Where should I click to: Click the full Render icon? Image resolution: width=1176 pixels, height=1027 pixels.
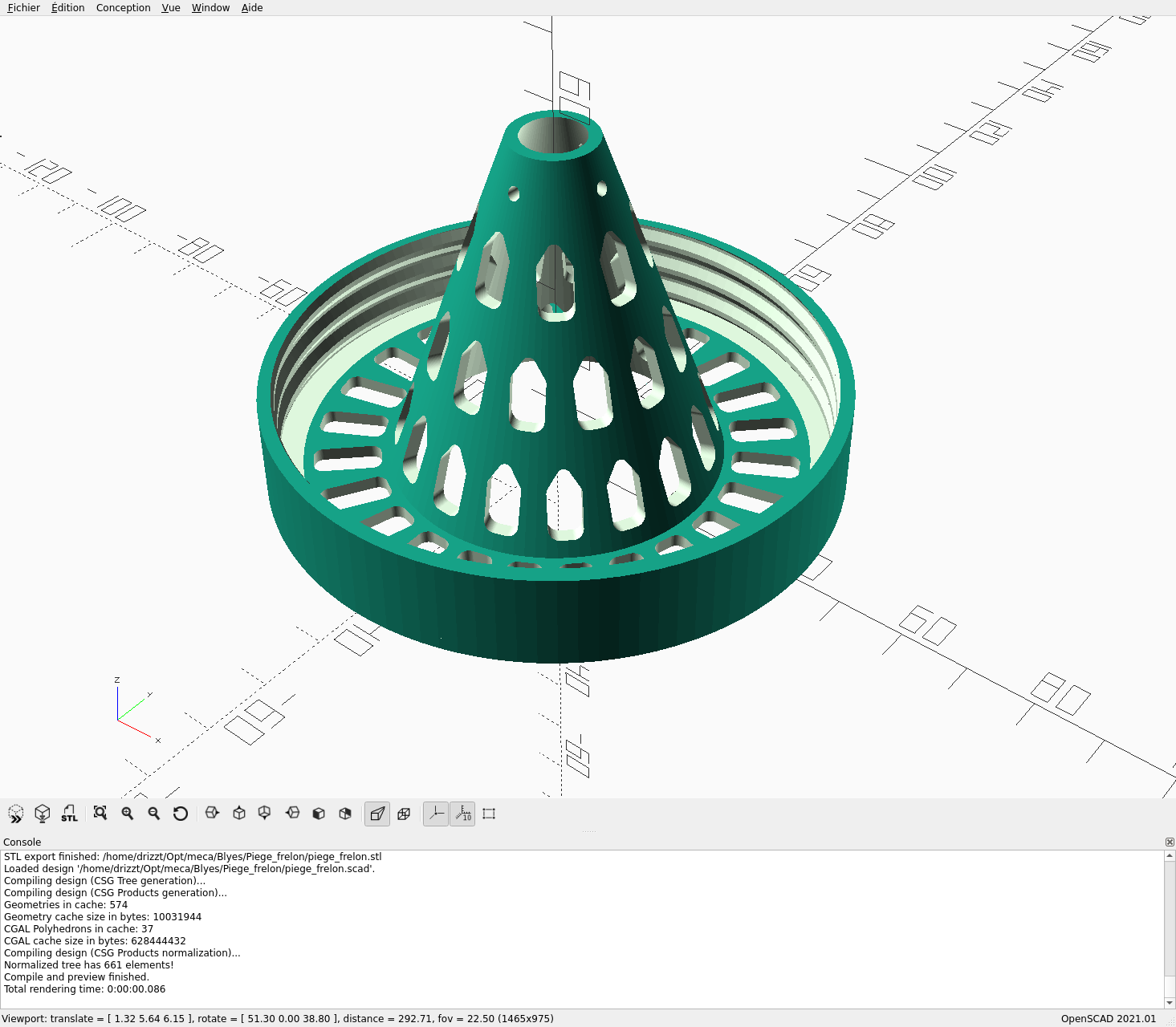click(43, 814)
